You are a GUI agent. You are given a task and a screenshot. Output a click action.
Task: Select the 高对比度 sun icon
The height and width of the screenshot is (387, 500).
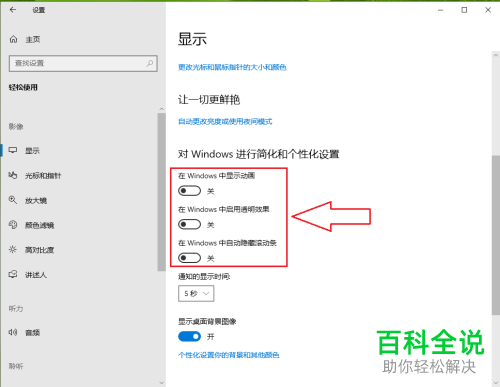coord(13,249)
